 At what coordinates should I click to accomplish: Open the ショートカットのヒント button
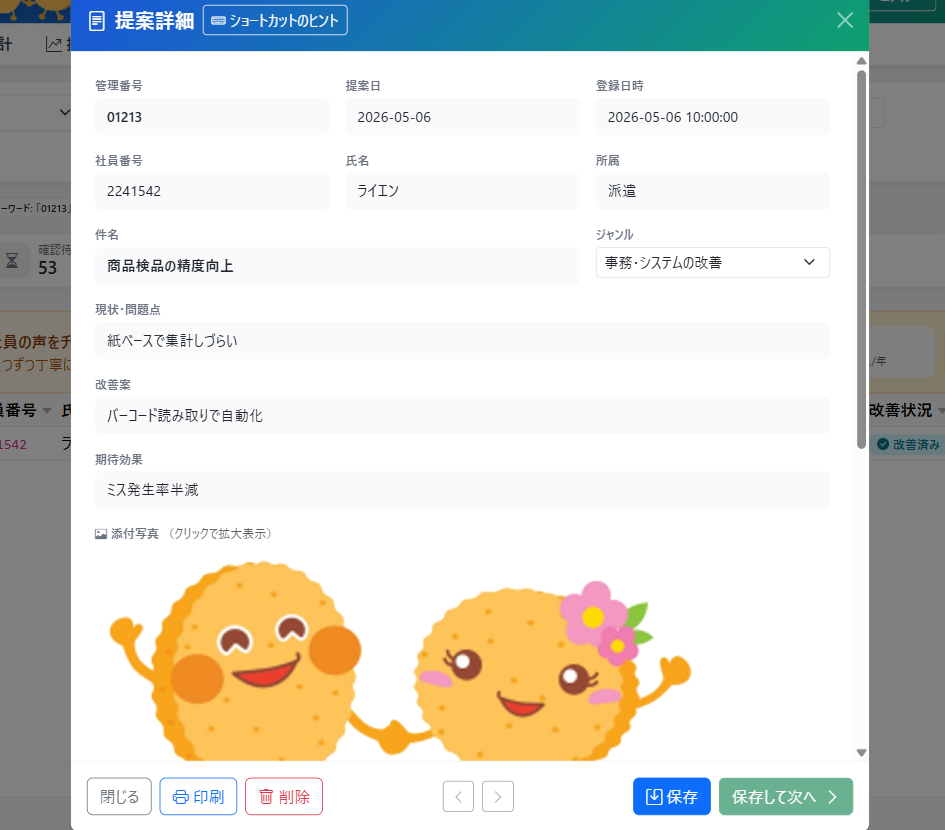click(x=275, y=20)
